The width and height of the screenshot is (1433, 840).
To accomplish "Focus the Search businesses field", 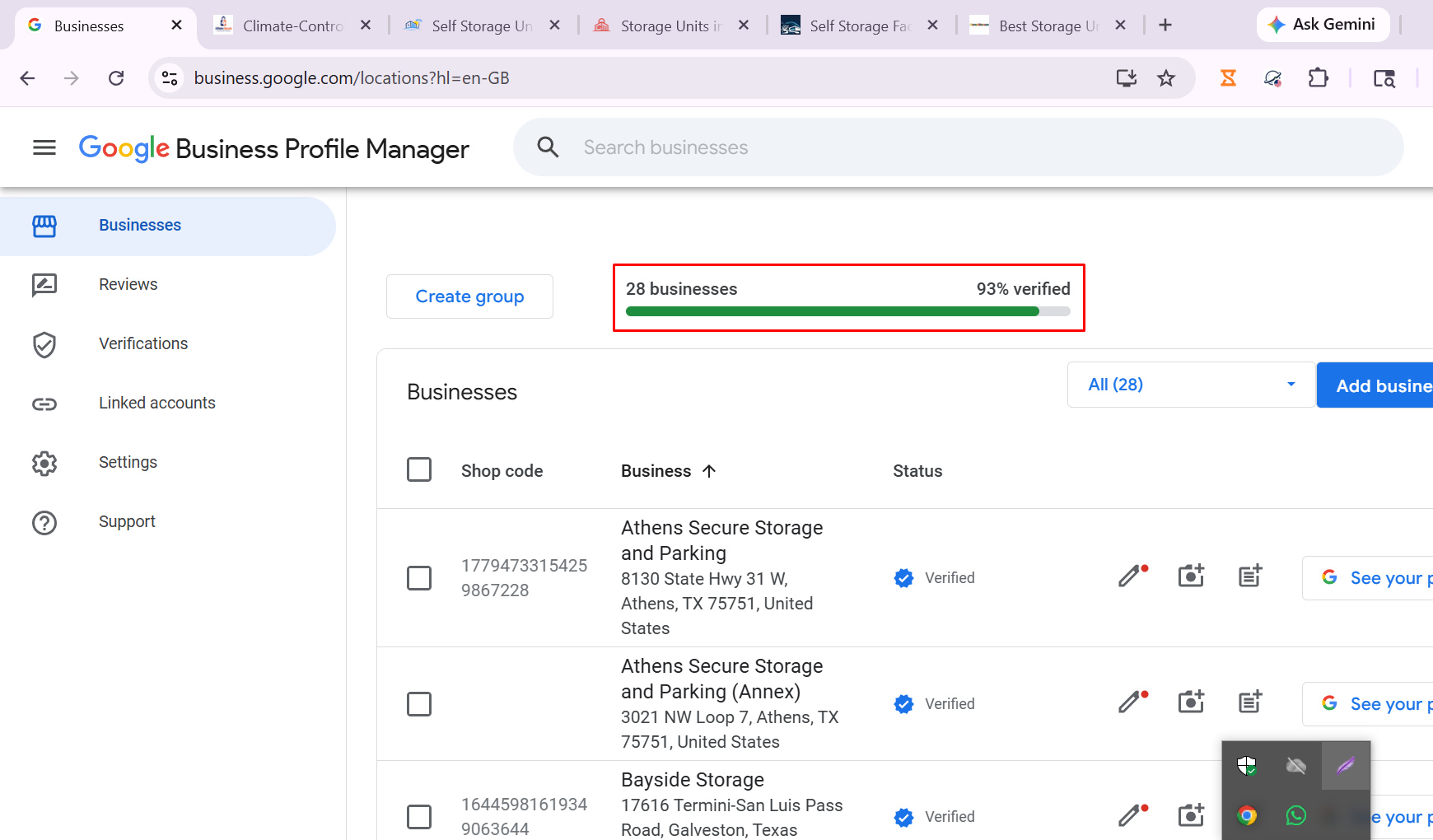I will coord(959,147).
